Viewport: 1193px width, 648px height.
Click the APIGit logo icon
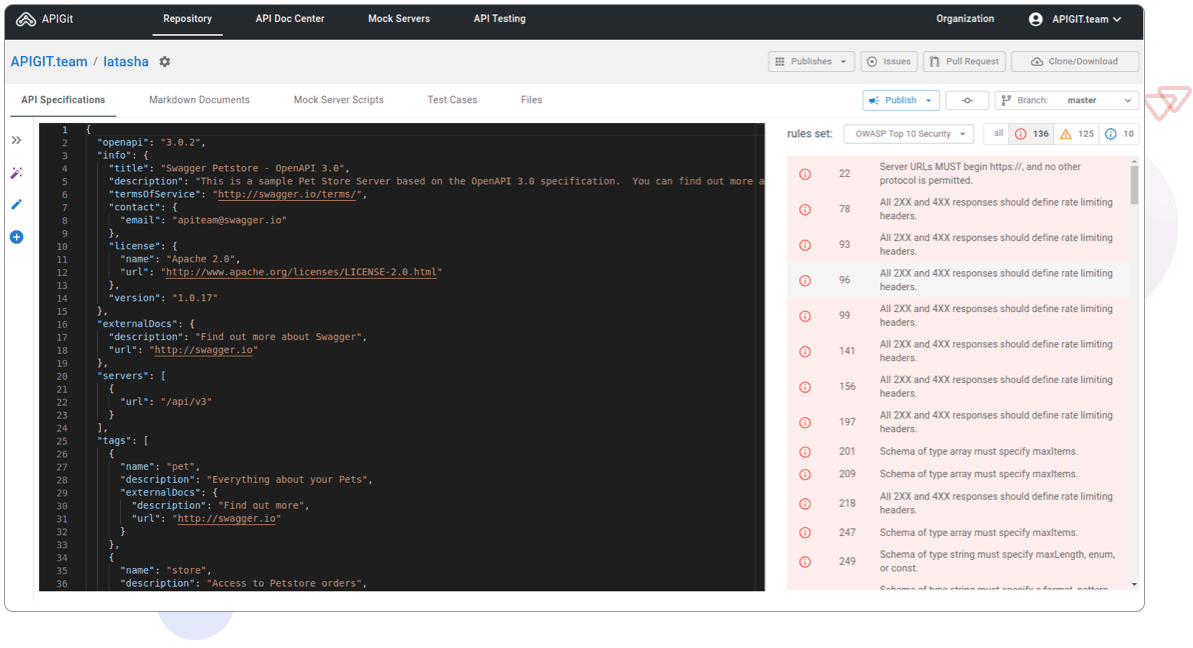[x=25, y=19]
